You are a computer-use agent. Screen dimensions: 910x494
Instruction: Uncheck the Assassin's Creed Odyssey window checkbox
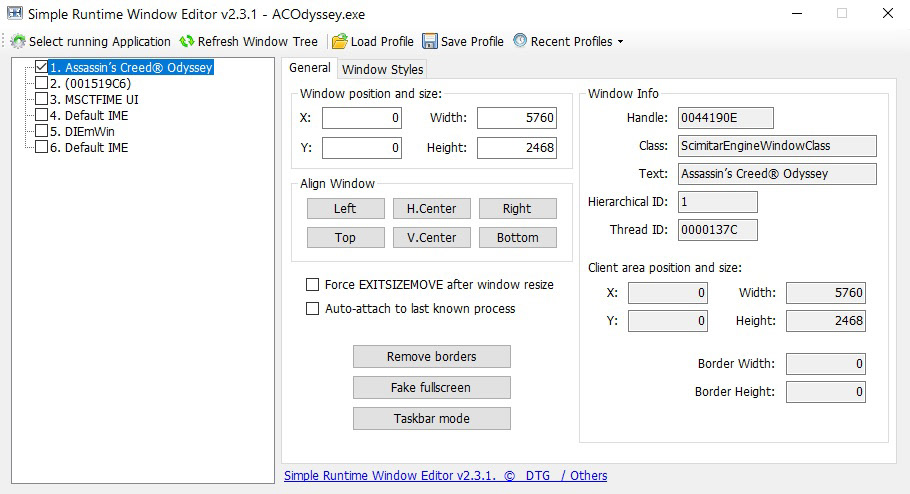[41, 67]
